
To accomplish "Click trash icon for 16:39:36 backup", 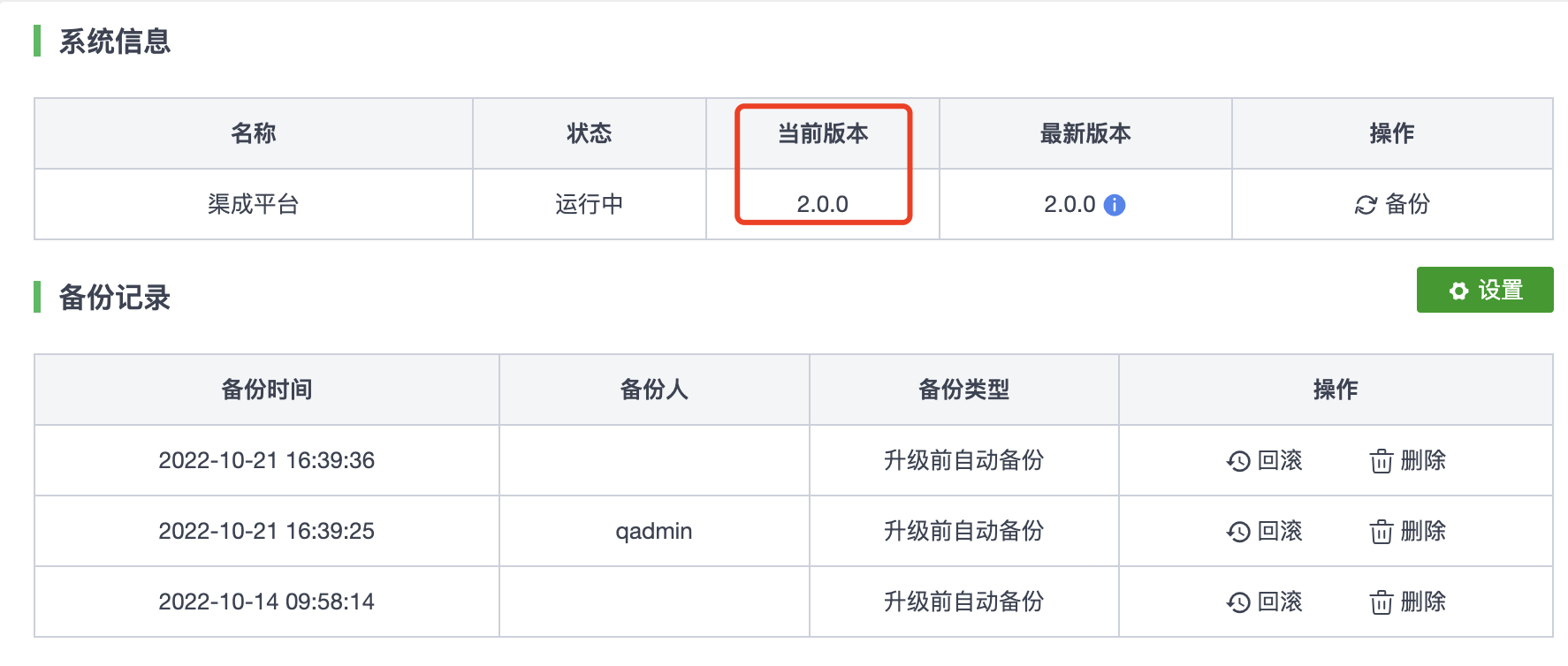I will (x=1381, y=461).
